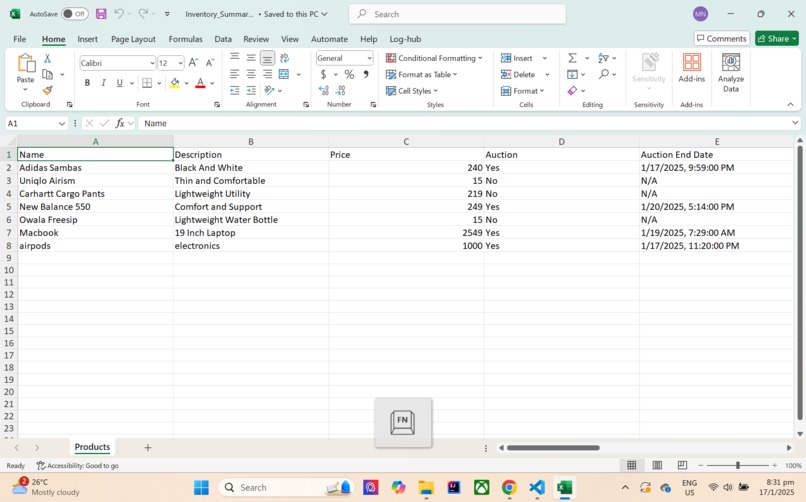
Task: Toggle Align Left horizontal alignment
Action: tap(235, 74)
